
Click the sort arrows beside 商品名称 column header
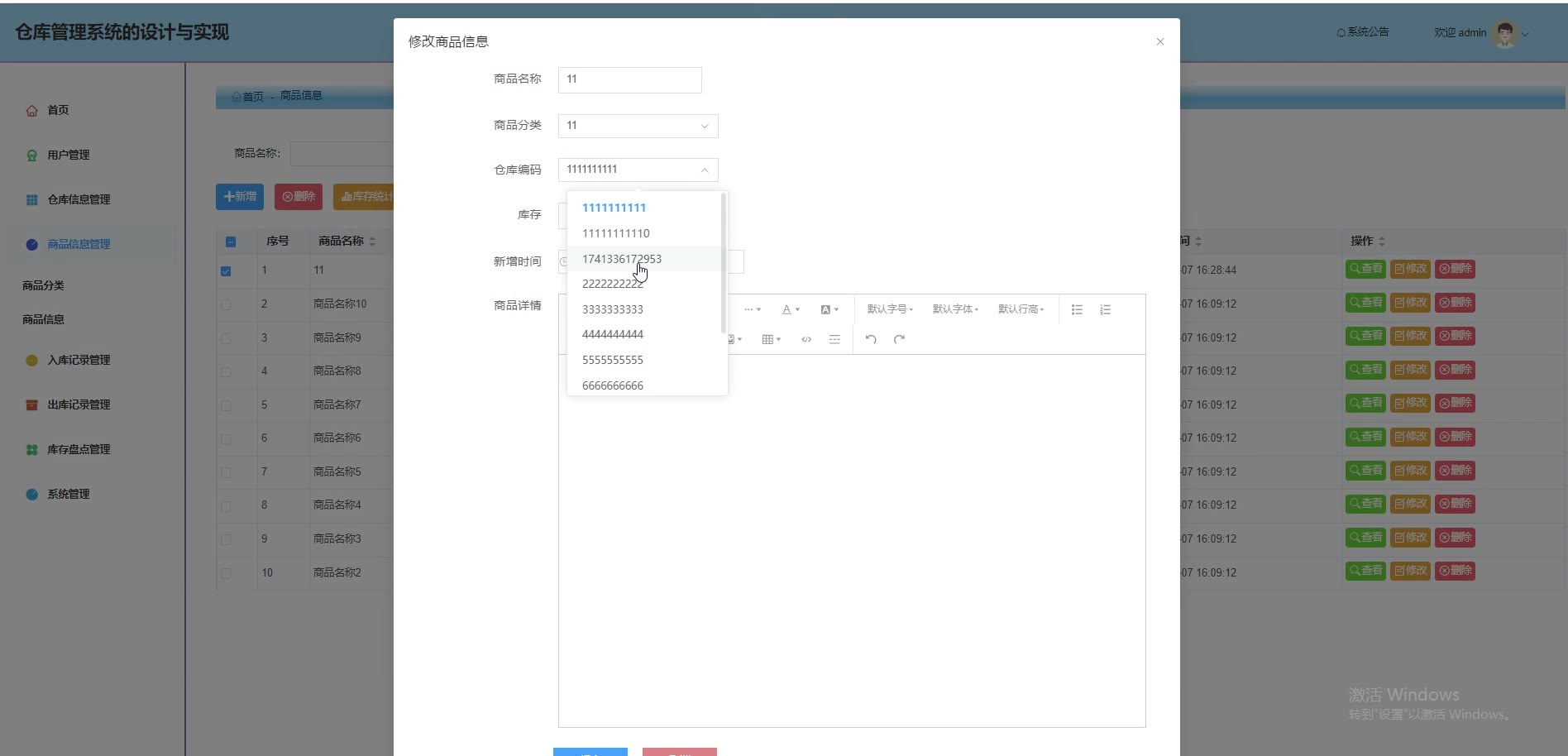coord(372,242)
